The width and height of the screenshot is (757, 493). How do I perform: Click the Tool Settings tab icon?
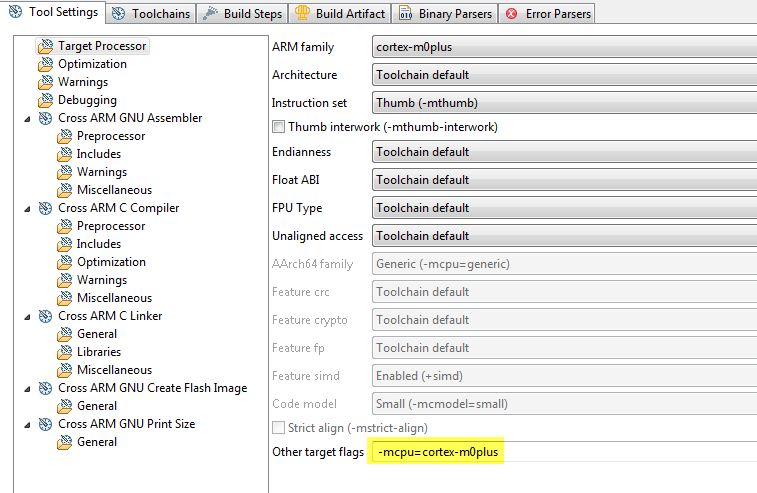click(15, 12)
